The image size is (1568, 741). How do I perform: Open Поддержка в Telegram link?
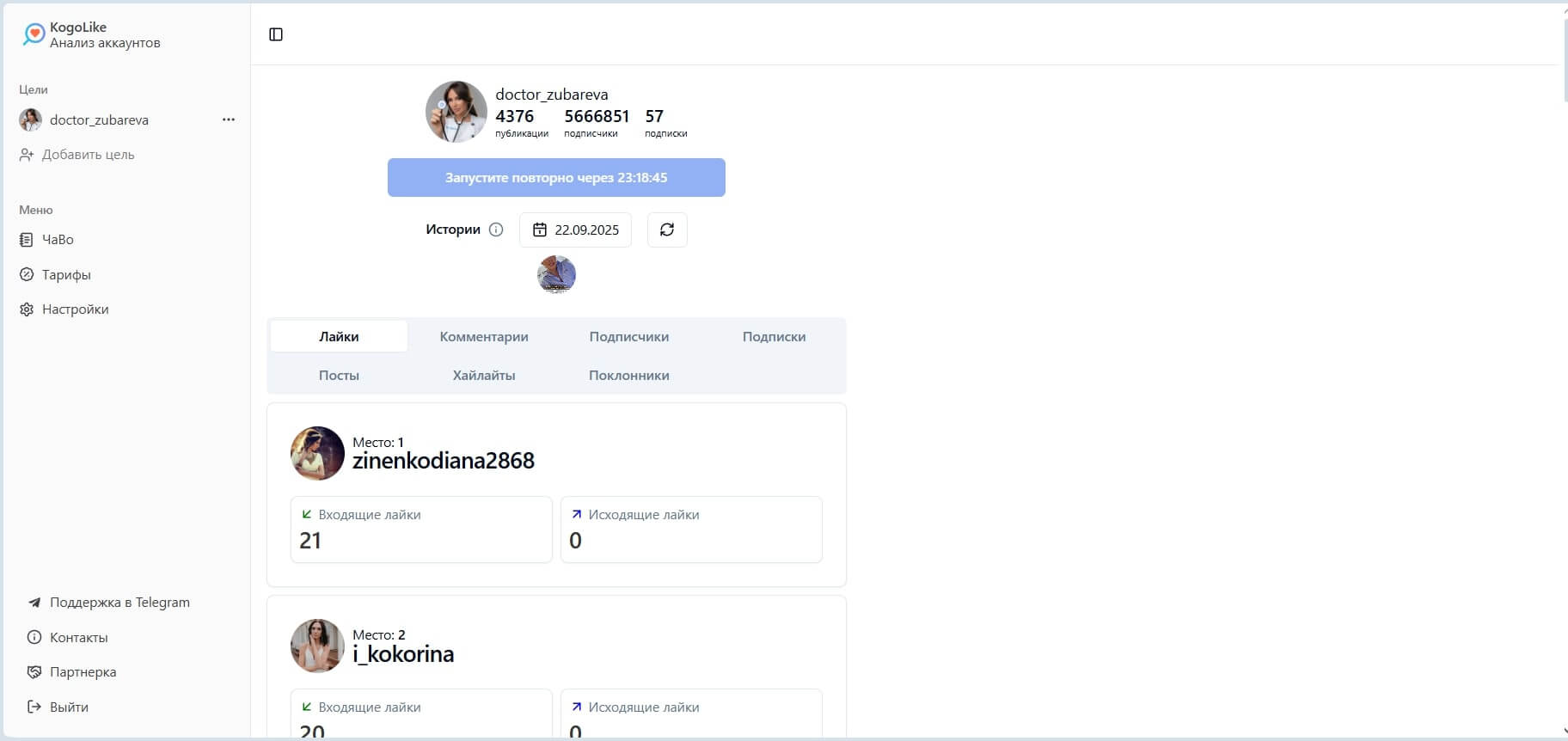pos(119,603)
